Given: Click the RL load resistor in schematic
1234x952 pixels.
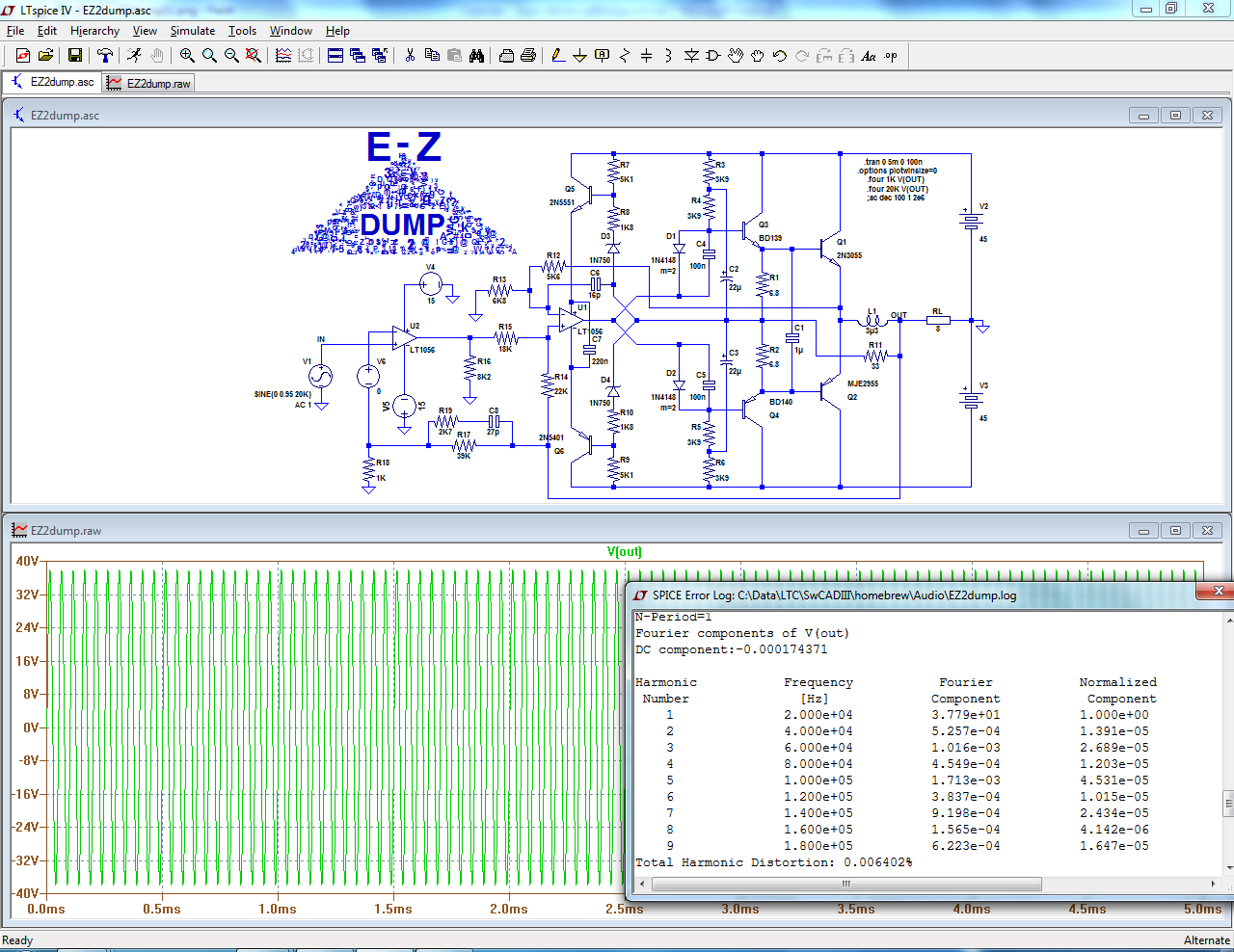Looking at the screenshot, I should [x=937, y=320].
